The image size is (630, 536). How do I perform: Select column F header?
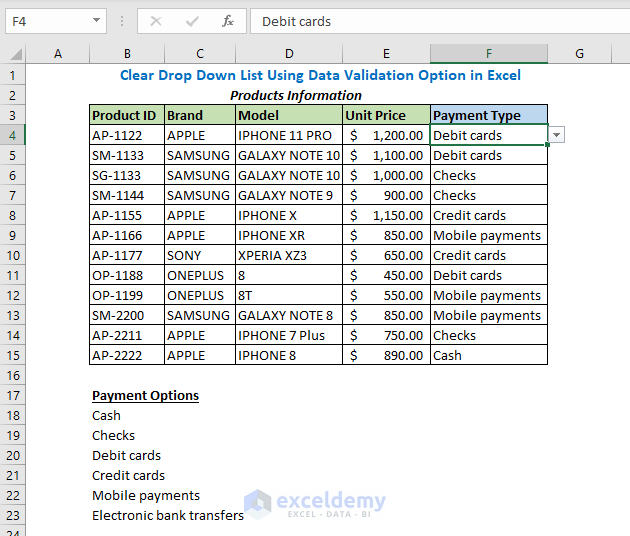coord(489,54)
